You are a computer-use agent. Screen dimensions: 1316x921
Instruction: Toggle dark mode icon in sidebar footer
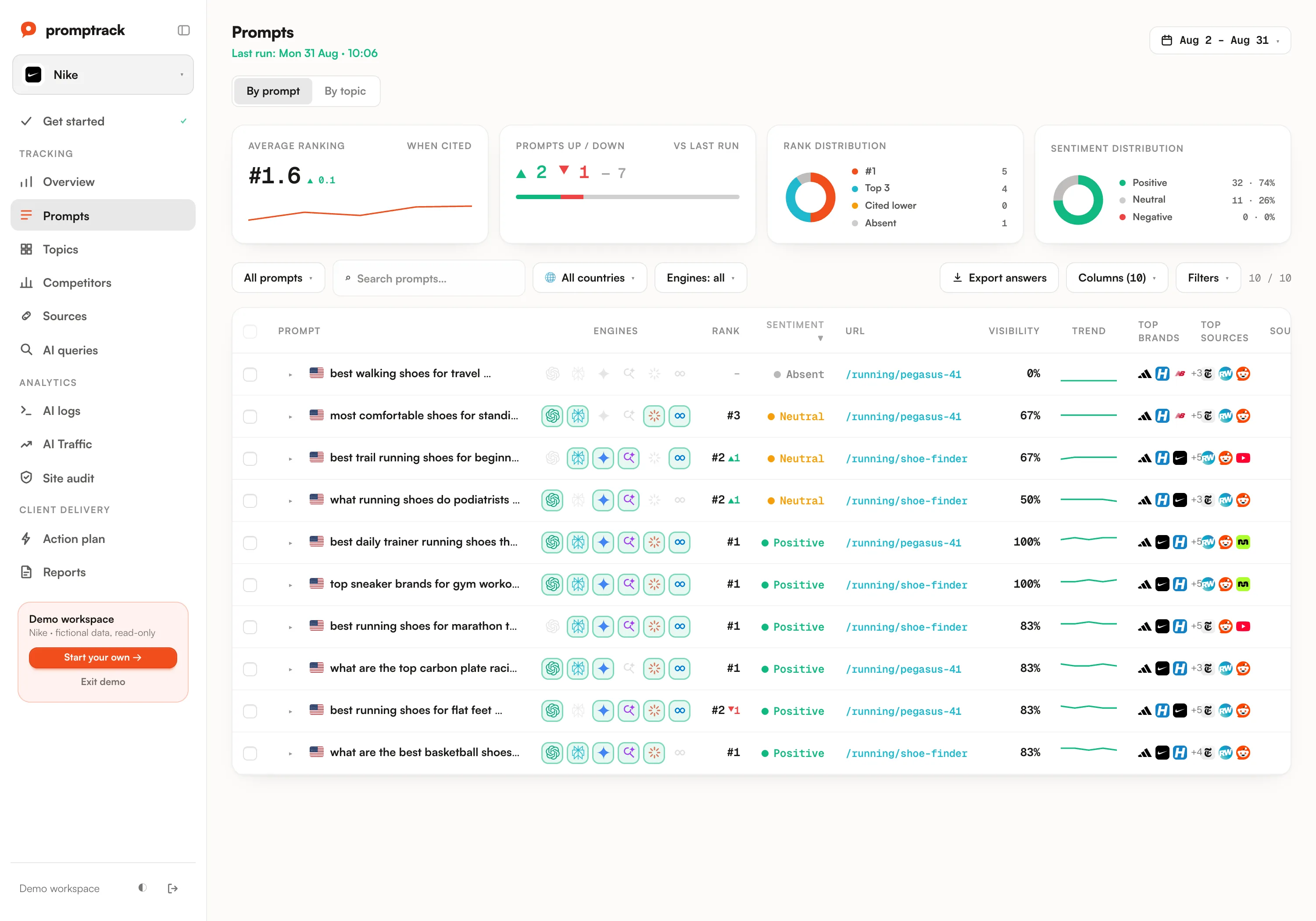coord(142,888)
